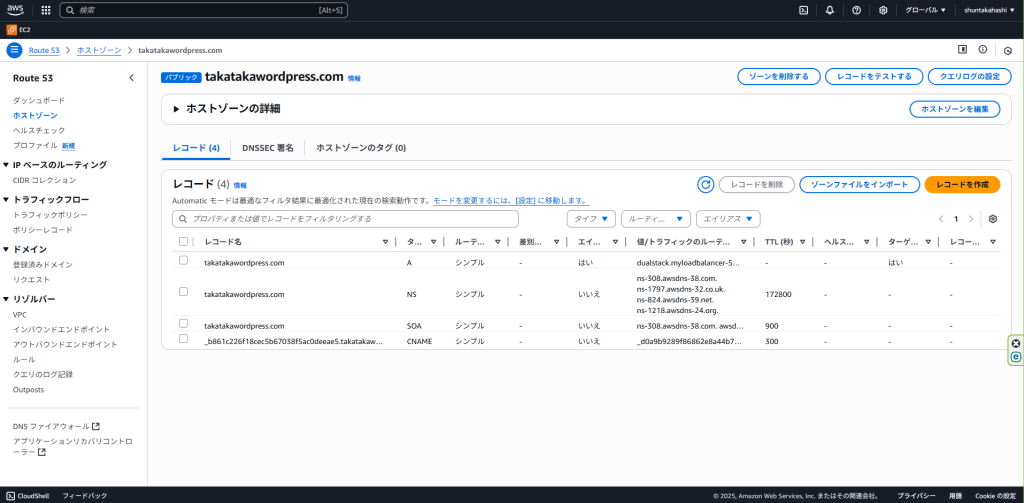Viewport: 1024px width, 503px height.
Task: Click the Create record button
Action: tap(963, 185)
